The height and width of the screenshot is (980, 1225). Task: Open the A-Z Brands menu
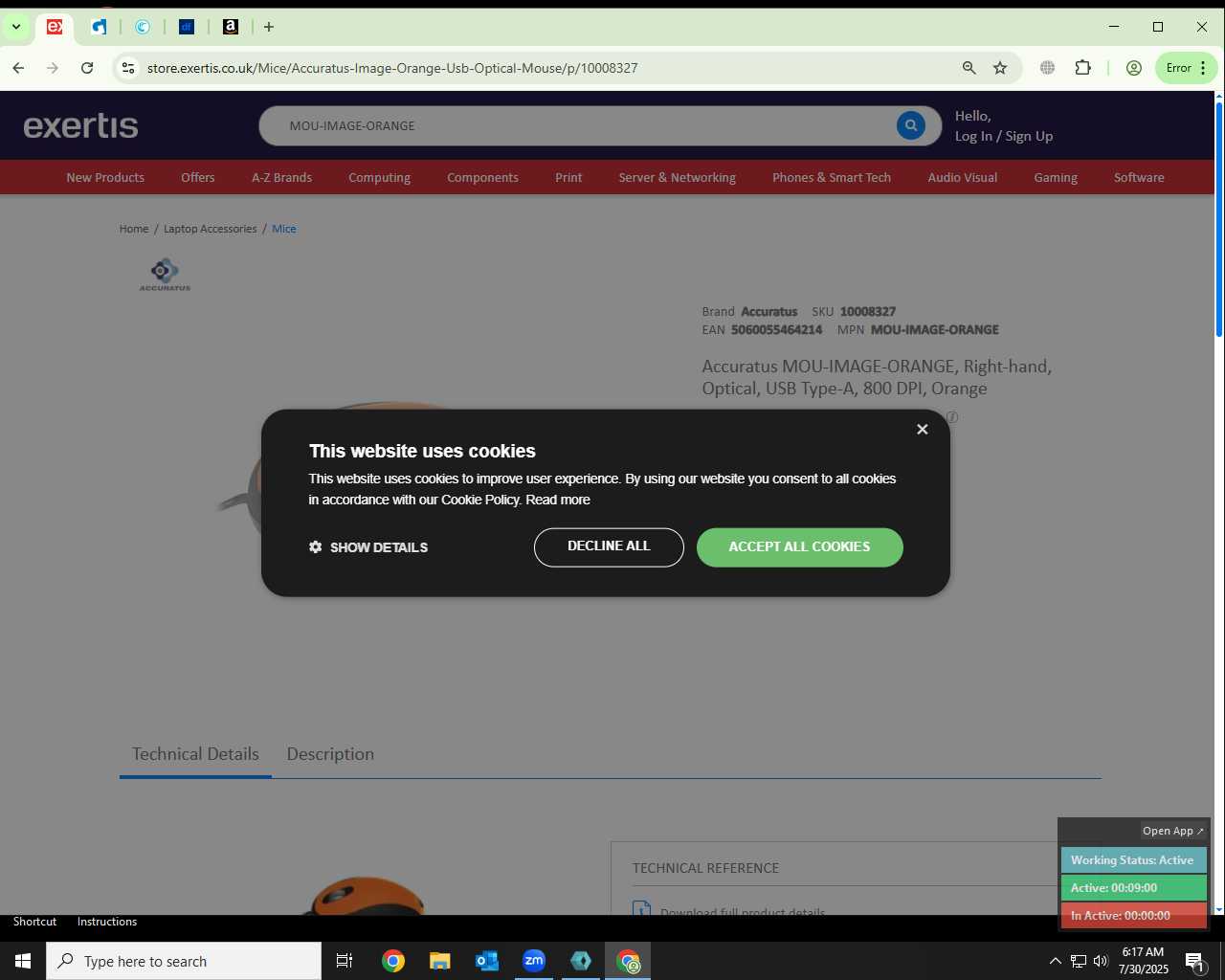click(281, 177)
